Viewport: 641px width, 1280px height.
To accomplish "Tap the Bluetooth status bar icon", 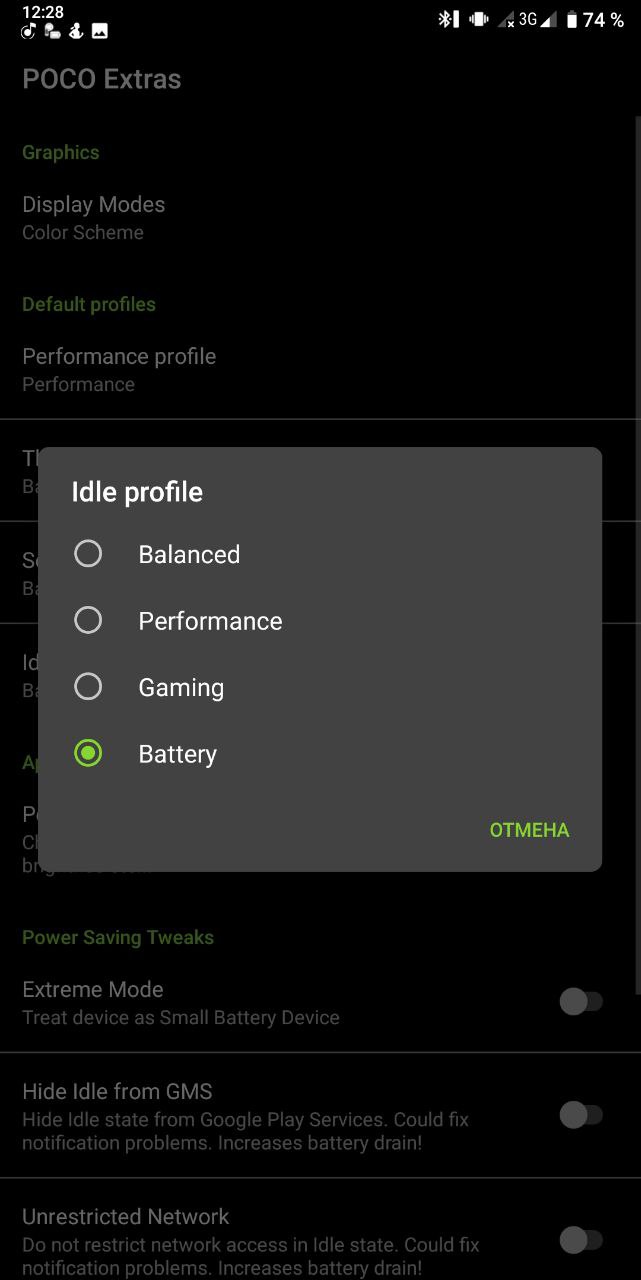I will point(448,19).
